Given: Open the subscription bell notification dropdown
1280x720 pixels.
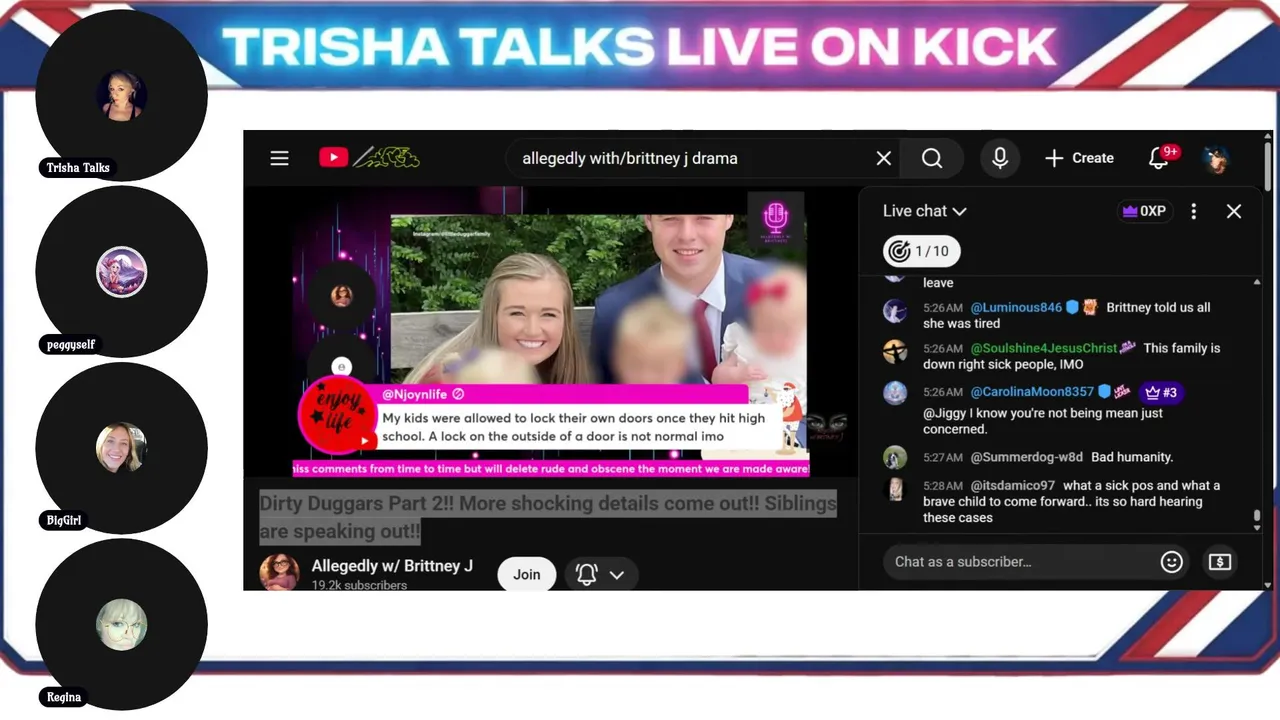Looking at the screenshot, I should click(x=601, y=574).
